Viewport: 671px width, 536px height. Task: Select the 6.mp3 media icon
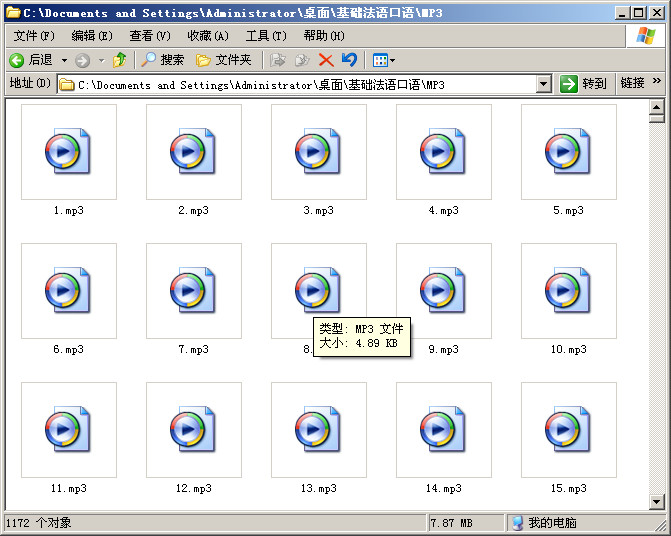pos(68,290)
